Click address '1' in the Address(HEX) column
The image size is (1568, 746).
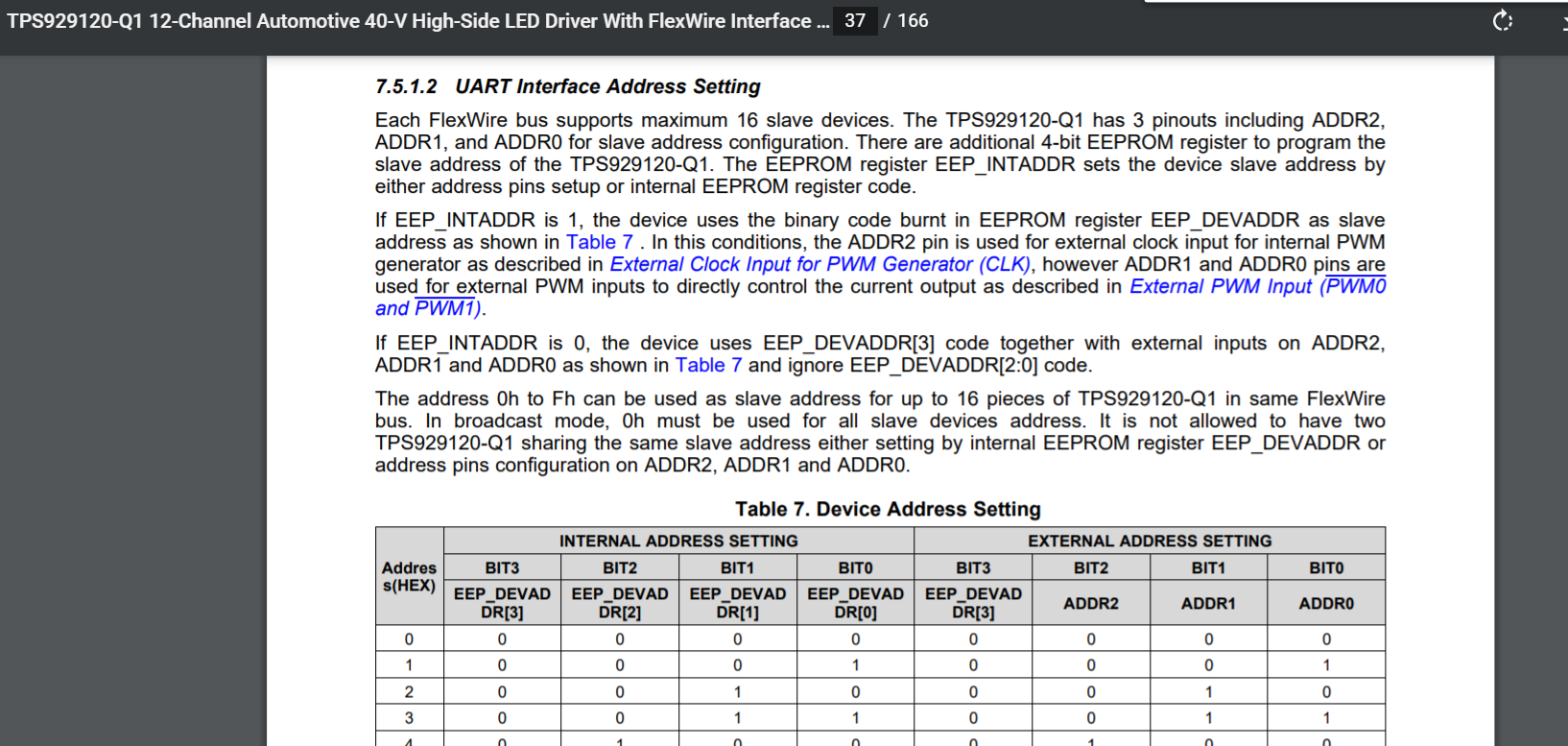point(409,665)
